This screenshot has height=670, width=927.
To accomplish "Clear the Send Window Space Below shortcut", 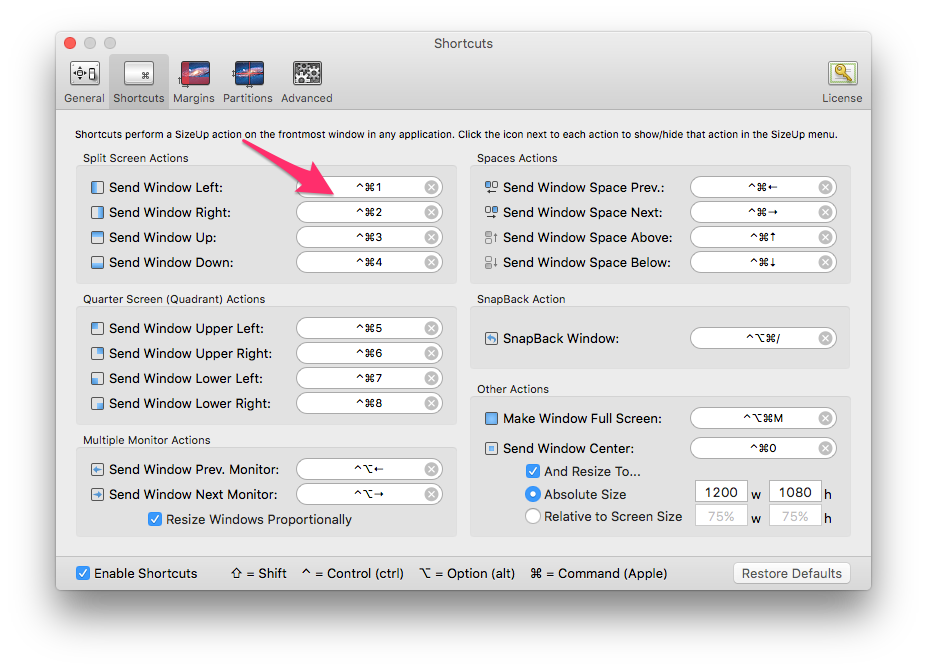I will coord(825,262).
